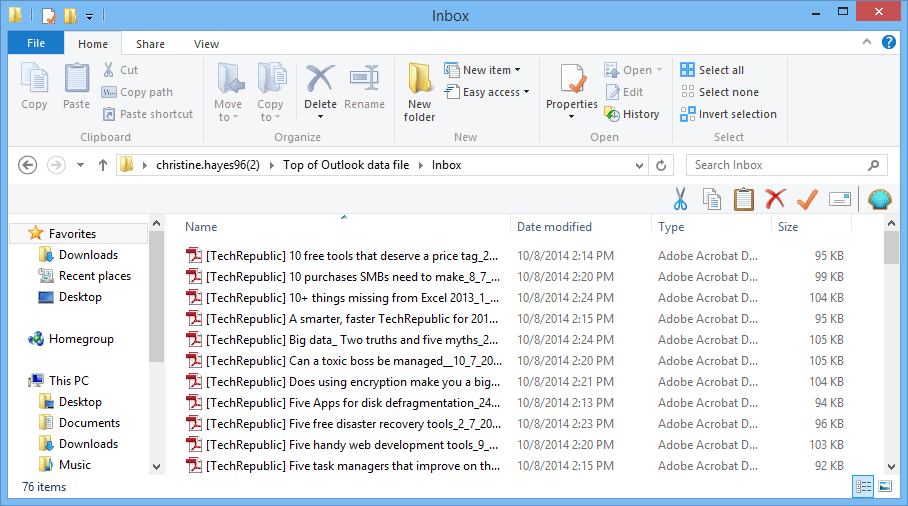Open Music under This PC
The height and width of the screenshot is (506, 908).
tap(65, 465)
